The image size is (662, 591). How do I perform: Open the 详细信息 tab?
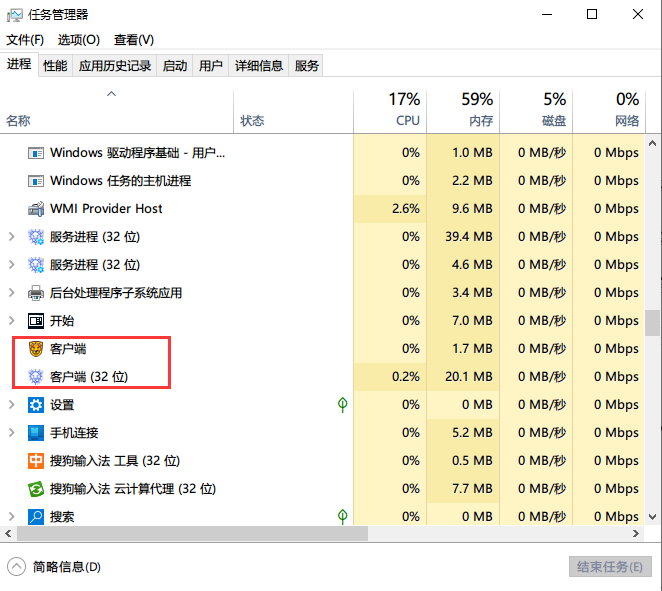(x=258, y=65)
